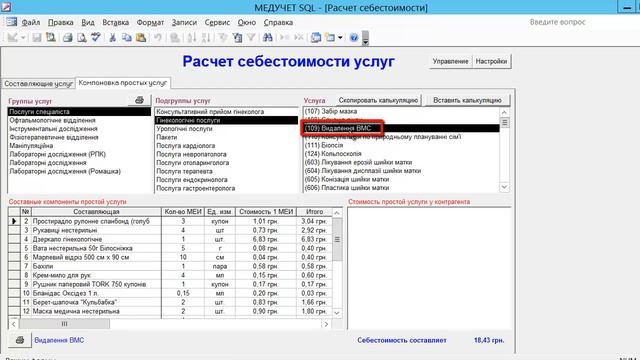Click the Undo toolbar icon

point(158,38)
